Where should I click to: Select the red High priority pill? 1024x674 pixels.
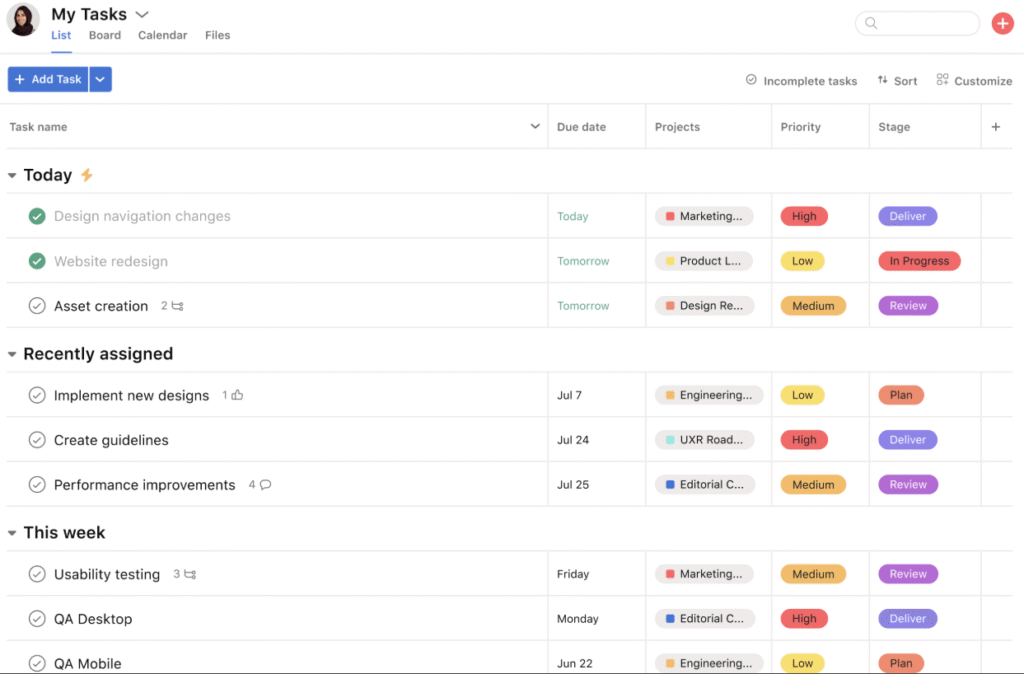804,216
